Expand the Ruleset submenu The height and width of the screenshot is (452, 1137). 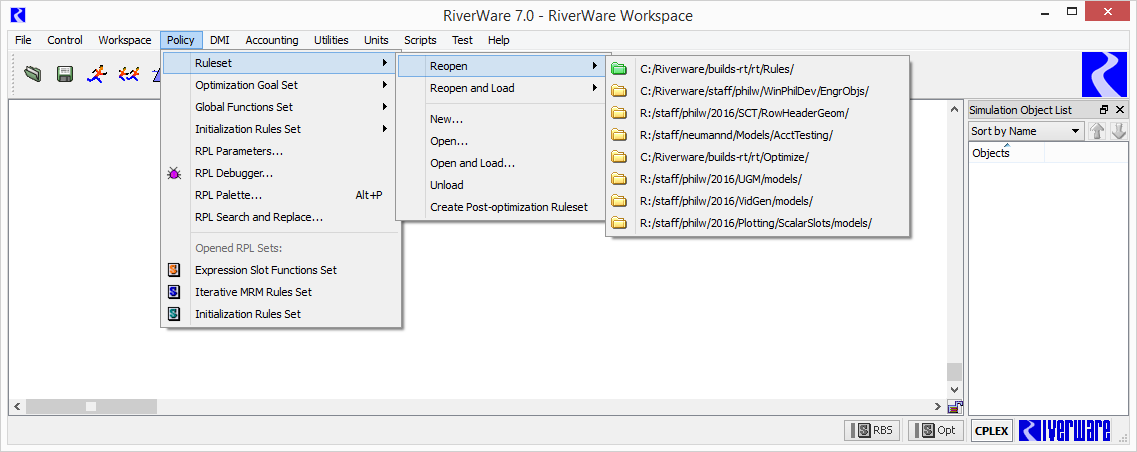(x=281, y=63)
